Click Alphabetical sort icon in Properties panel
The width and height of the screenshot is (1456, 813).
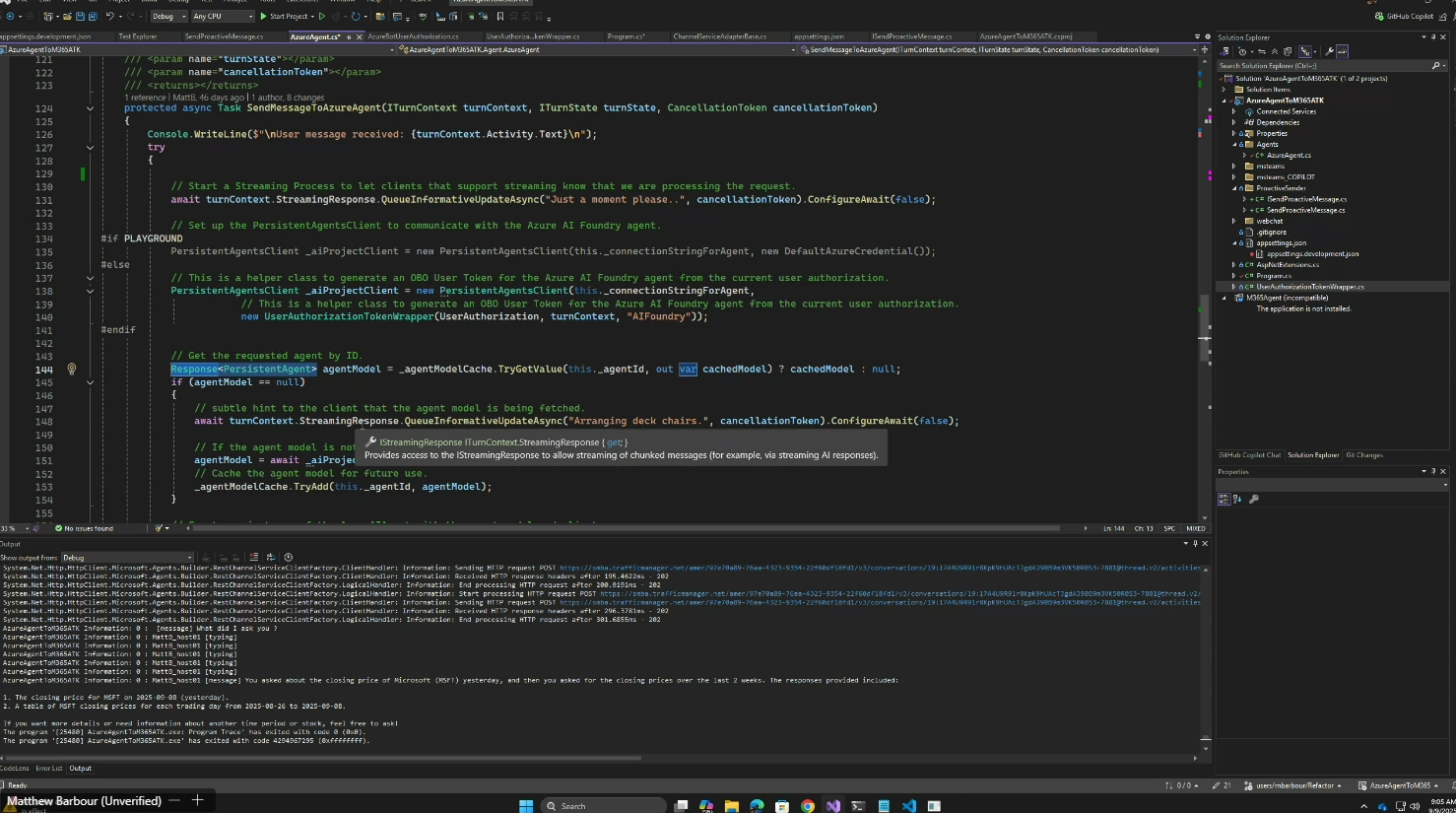tap(1238, 499)
